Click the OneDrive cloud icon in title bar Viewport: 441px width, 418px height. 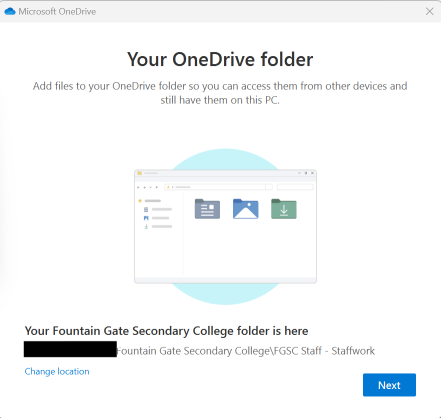pos(10,11)
